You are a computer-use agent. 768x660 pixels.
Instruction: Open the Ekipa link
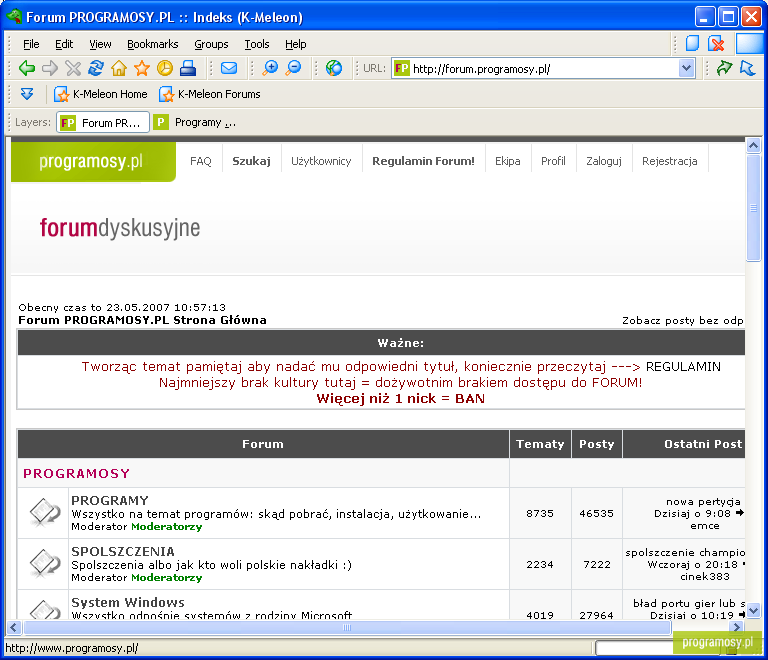click(x=507, y=161)
